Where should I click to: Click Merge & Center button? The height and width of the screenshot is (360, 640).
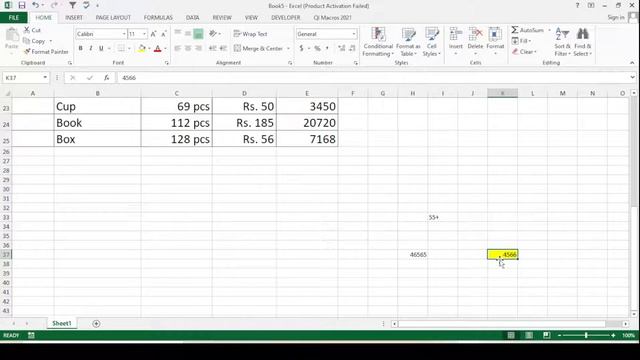258,48
